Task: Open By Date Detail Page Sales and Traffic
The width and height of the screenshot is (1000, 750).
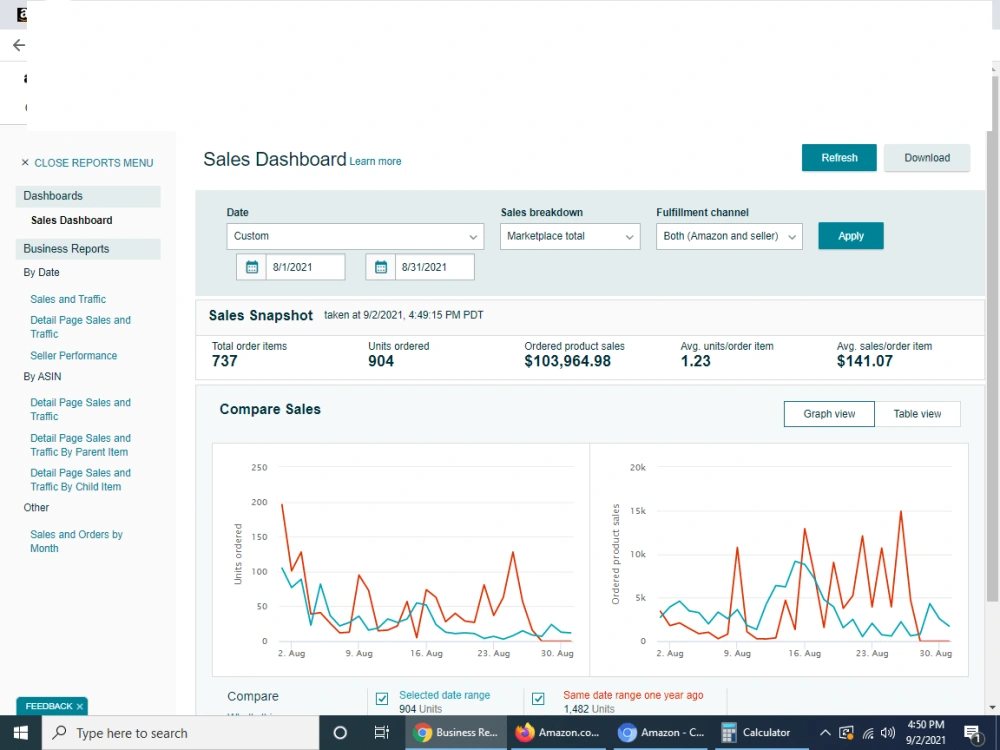Action: click(x=80, y=327)
